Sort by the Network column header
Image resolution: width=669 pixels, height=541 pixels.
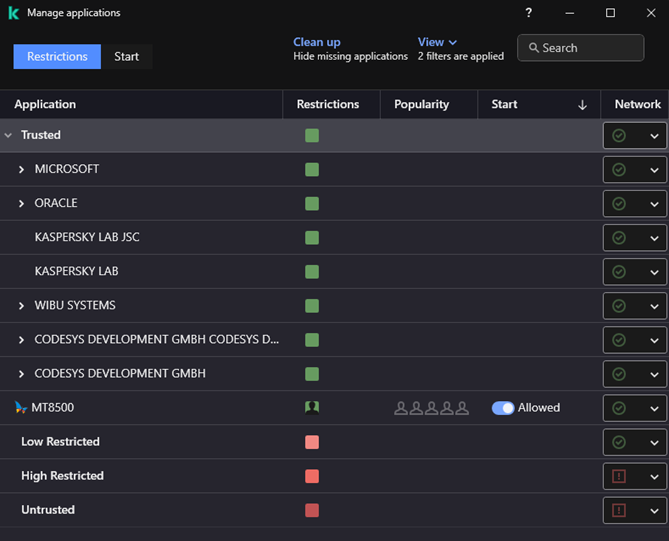635,105
